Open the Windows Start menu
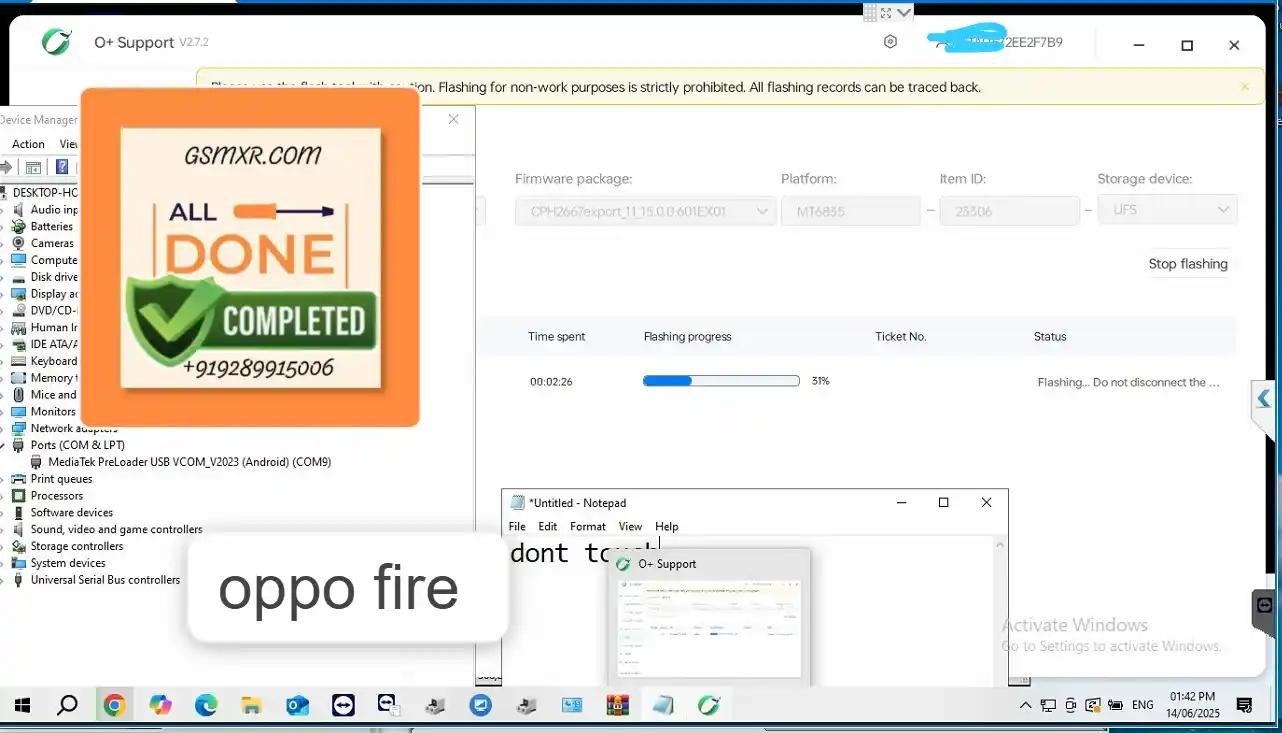This screenshot has height=733, width=1282. click(22, 705)
